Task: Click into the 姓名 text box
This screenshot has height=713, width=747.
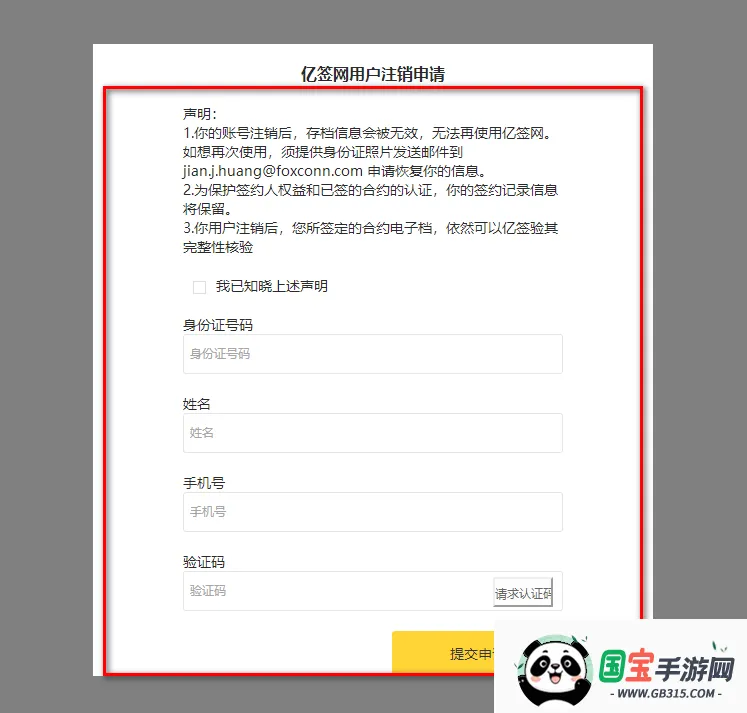Action: click(372, 433)
